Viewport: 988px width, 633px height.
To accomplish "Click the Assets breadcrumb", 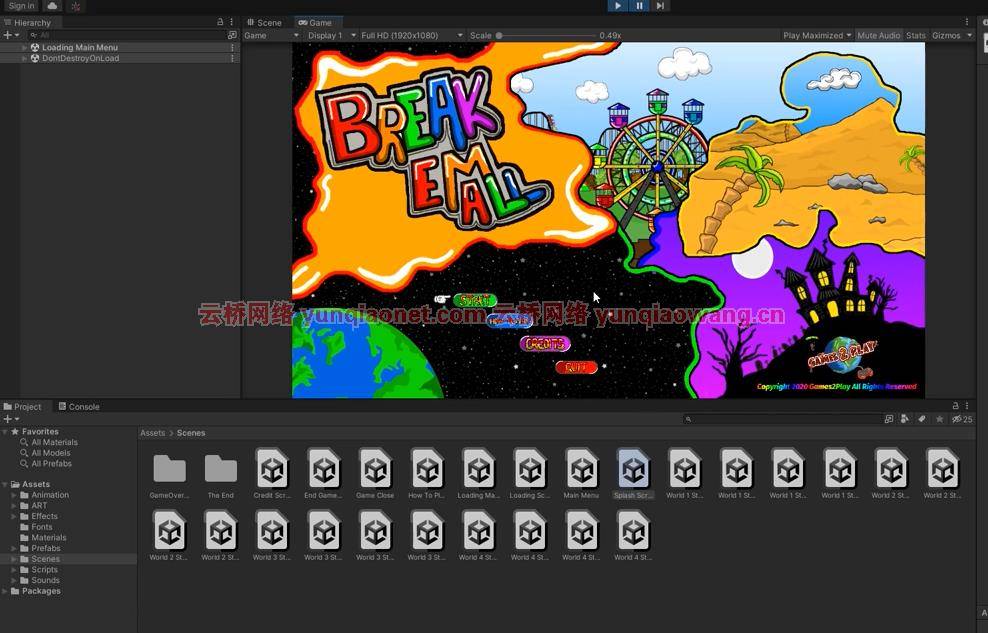I will tap(152, 433).
